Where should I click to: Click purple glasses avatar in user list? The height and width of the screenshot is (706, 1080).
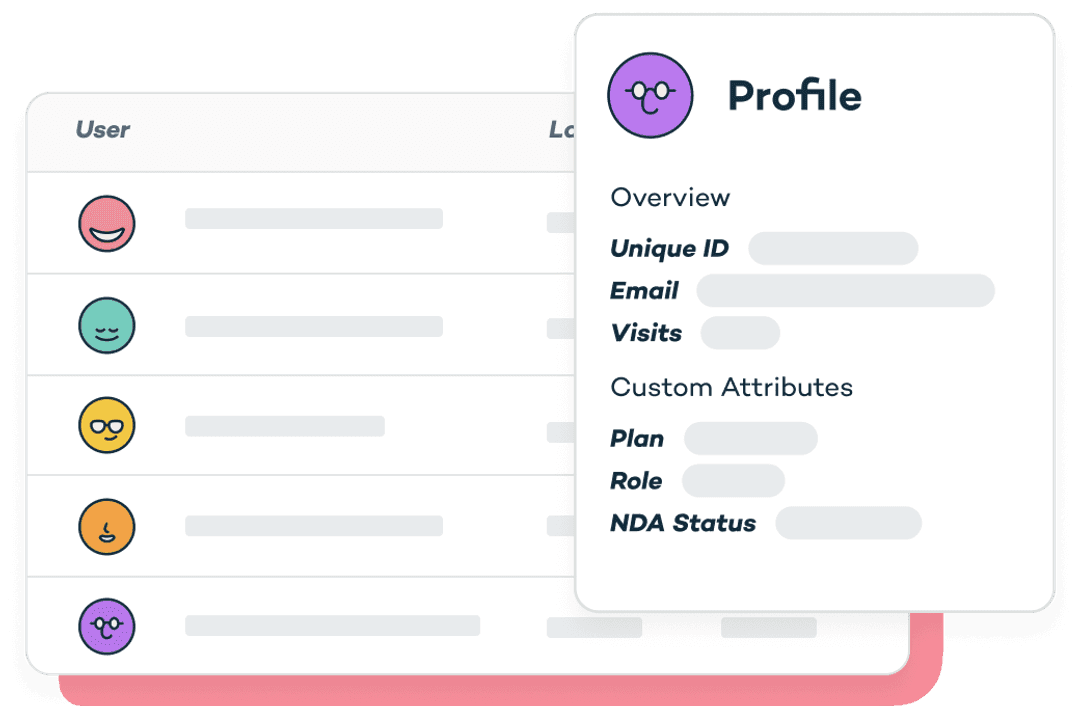107,626
